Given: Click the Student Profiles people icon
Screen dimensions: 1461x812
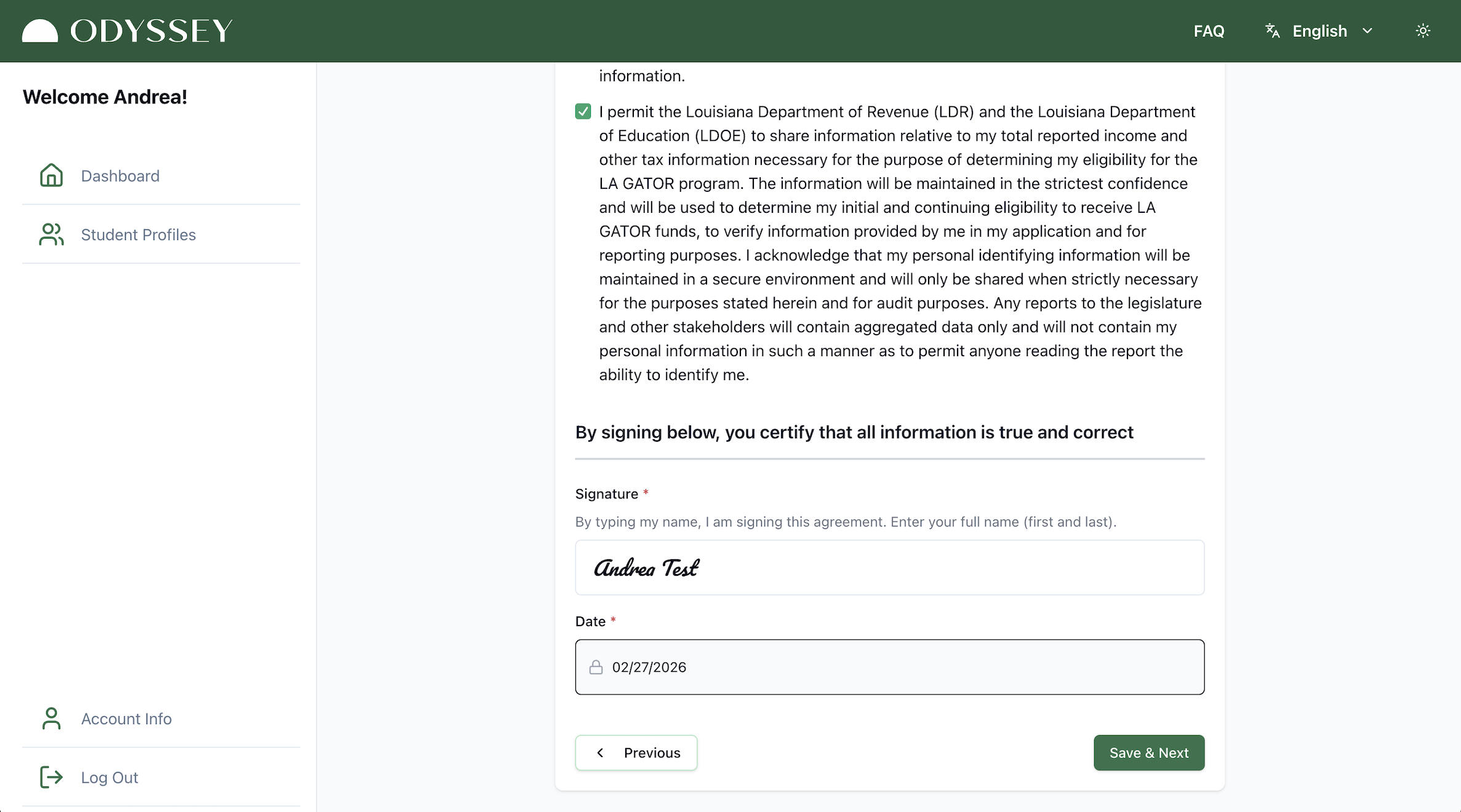Looking at the screenshot, I should click(x=51, y=234).
